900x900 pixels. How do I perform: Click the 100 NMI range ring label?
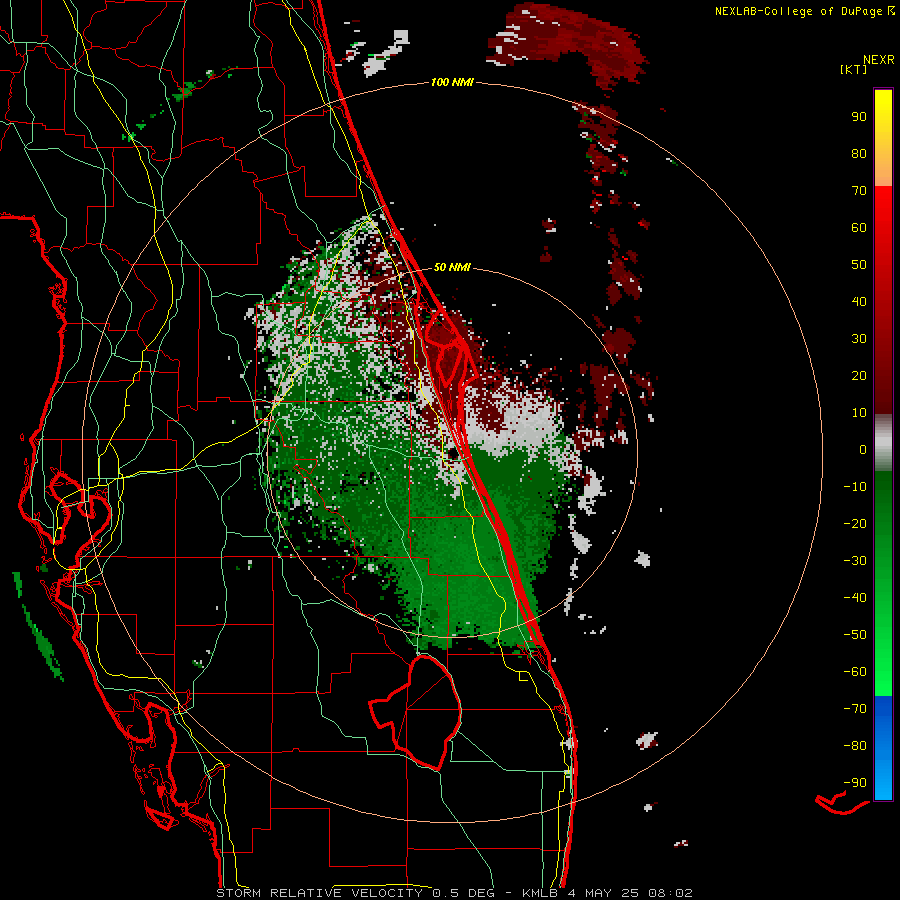[x=452, y=83]
